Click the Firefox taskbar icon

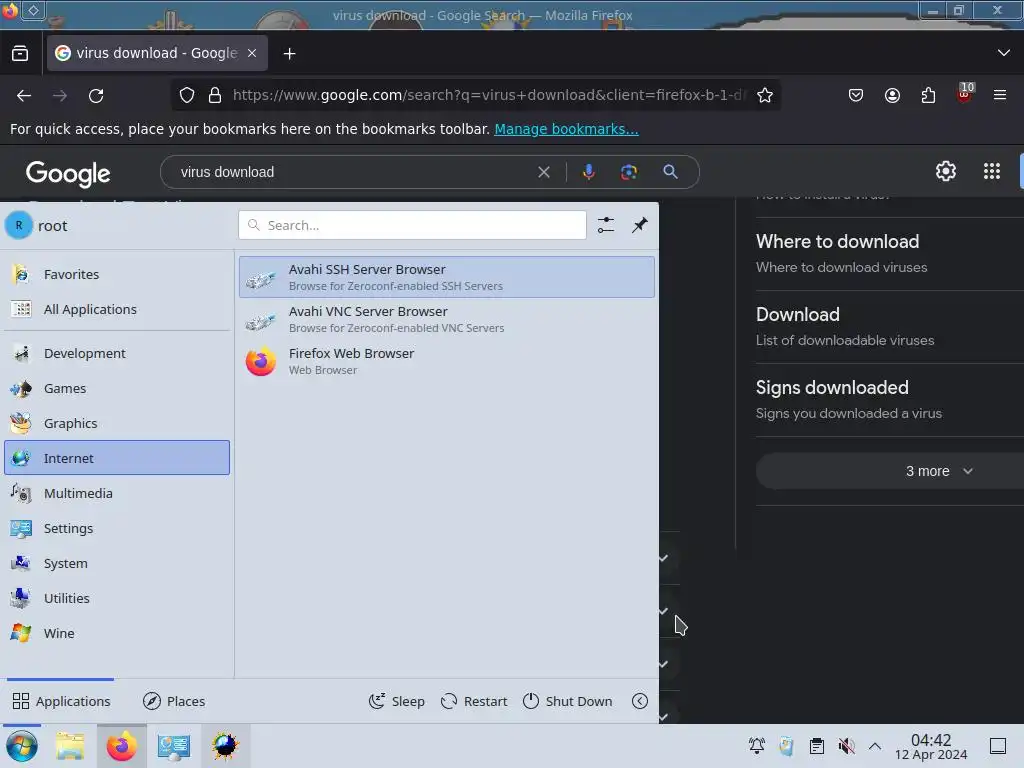pyautogui.click(x=121, y=746)
